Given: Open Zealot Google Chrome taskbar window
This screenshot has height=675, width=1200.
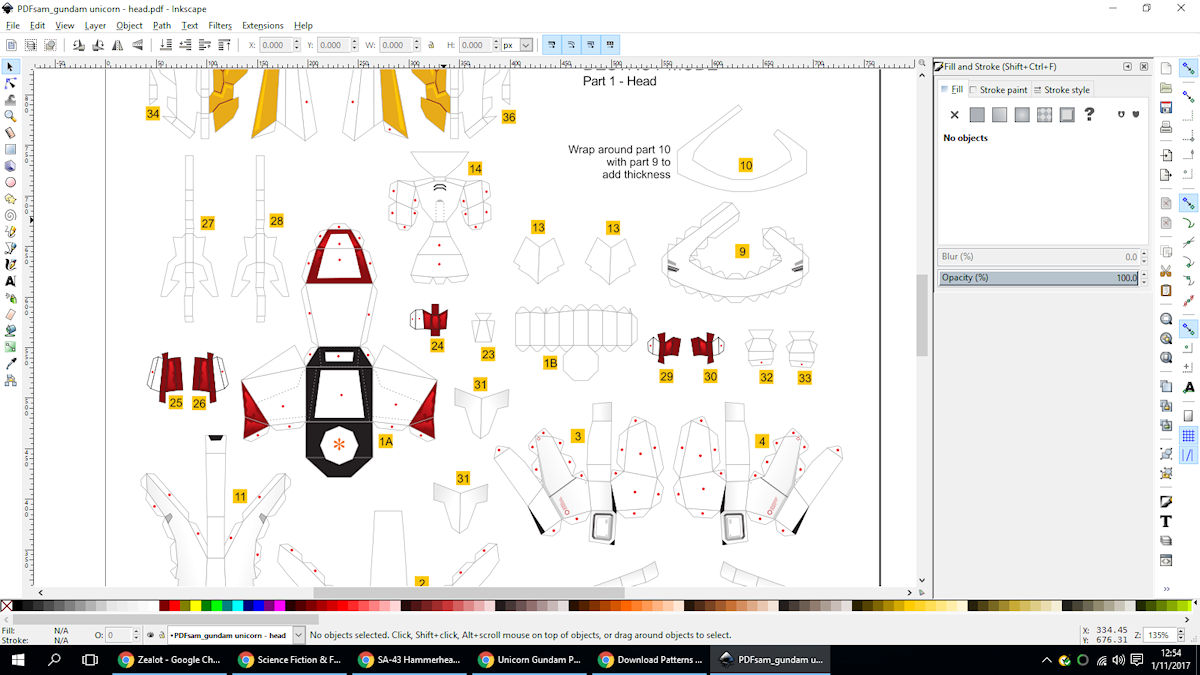Looking at the screenshot, I should tap(170, 660).
